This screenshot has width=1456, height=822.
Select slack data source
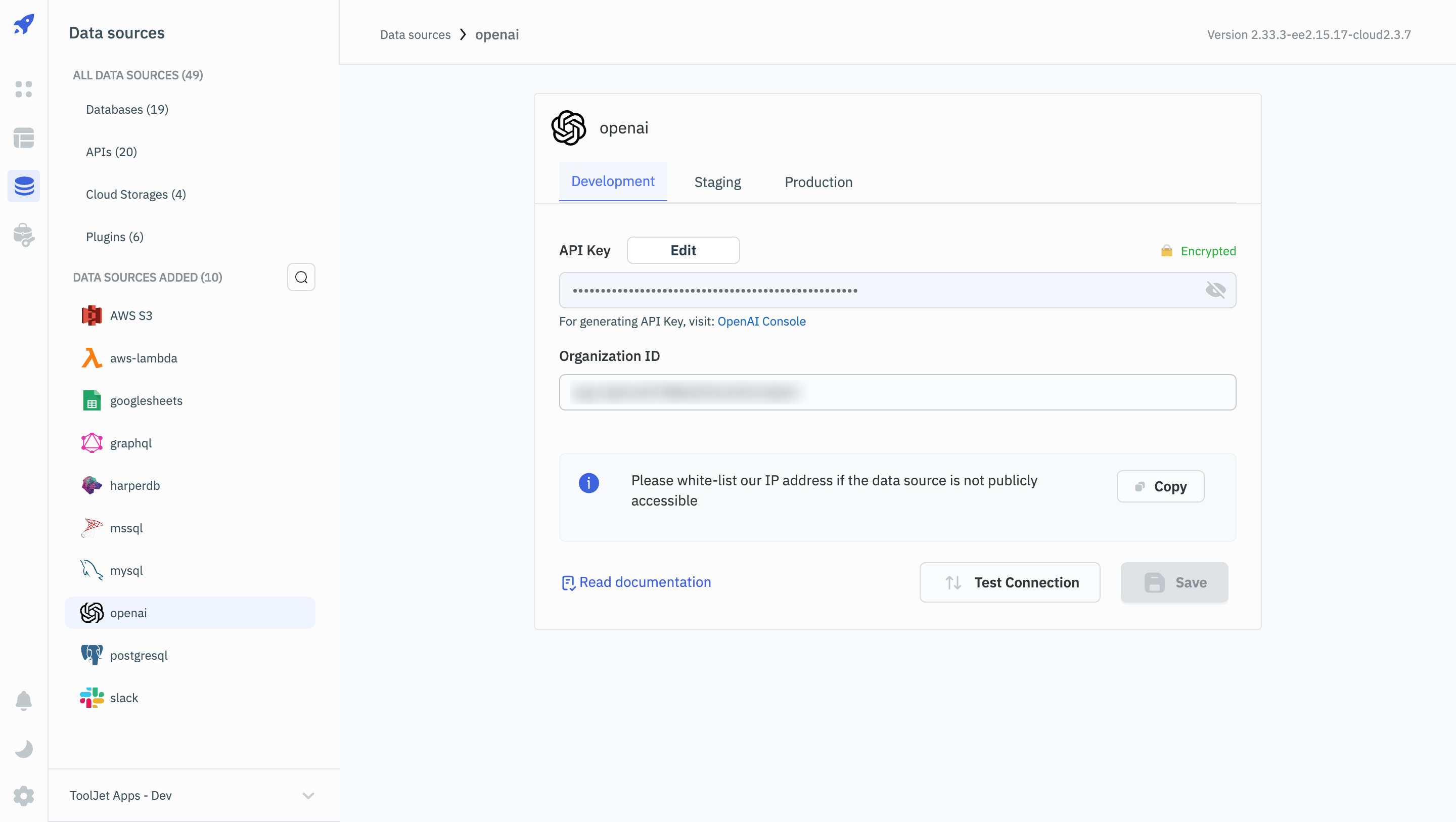click(x=191, y=698)
